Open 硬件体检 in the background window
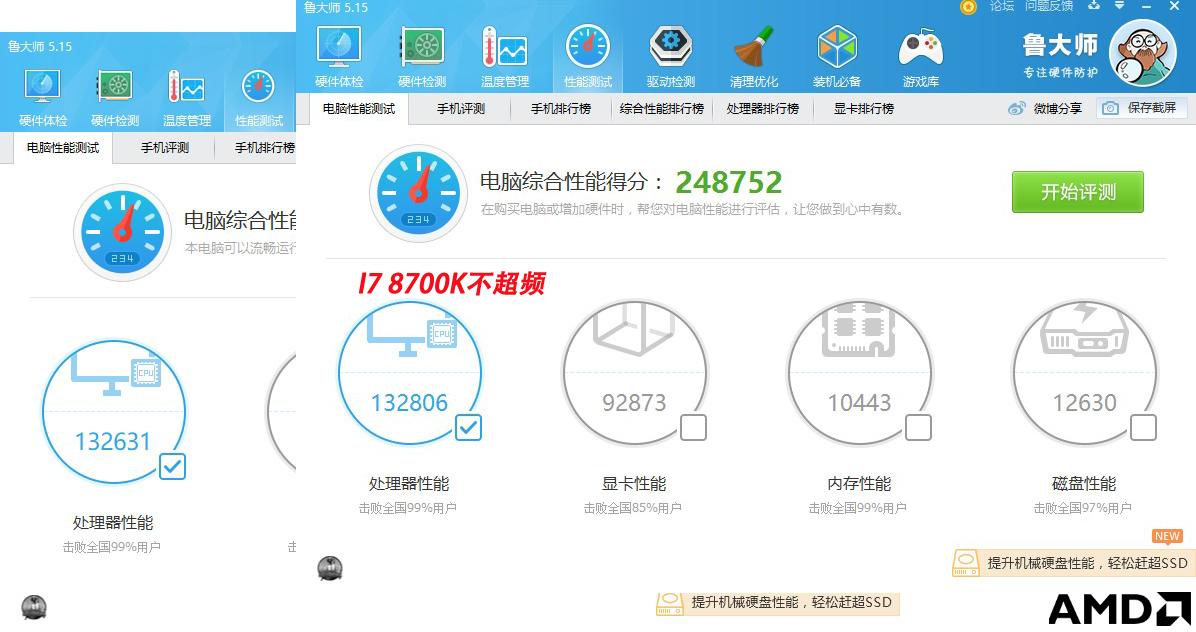1196x632 pixels. 43,97
